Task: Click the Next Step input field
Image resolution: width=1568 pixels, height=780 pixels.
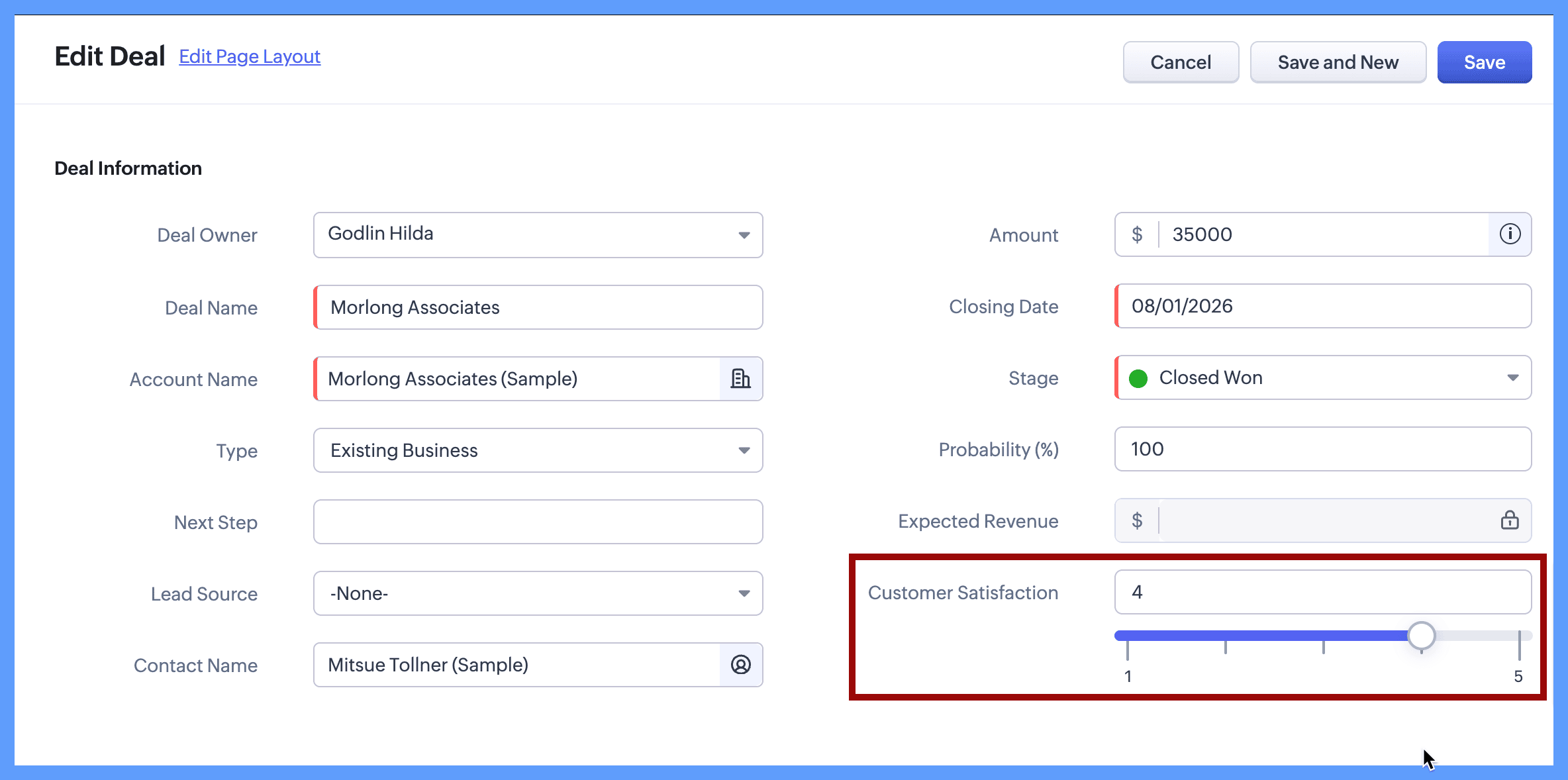Action: (538, 522)
